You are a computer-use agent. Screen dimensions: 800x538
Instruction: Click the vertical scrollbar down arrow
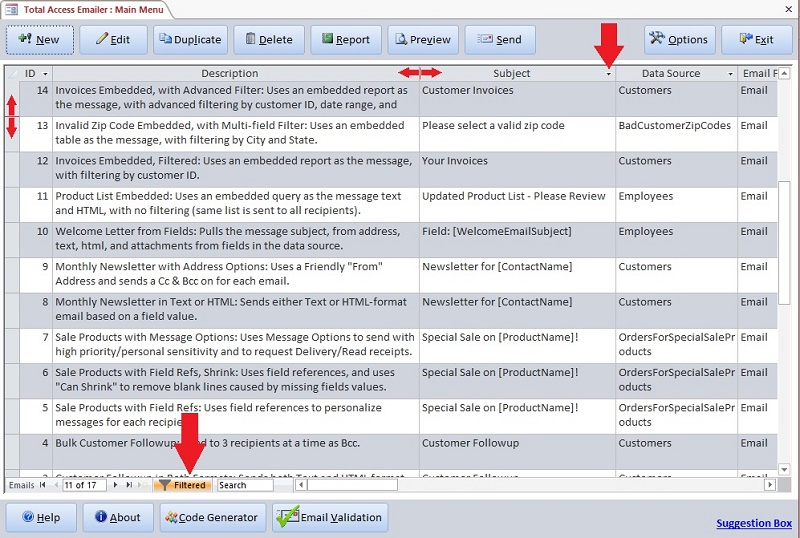[x=784, y=469]
